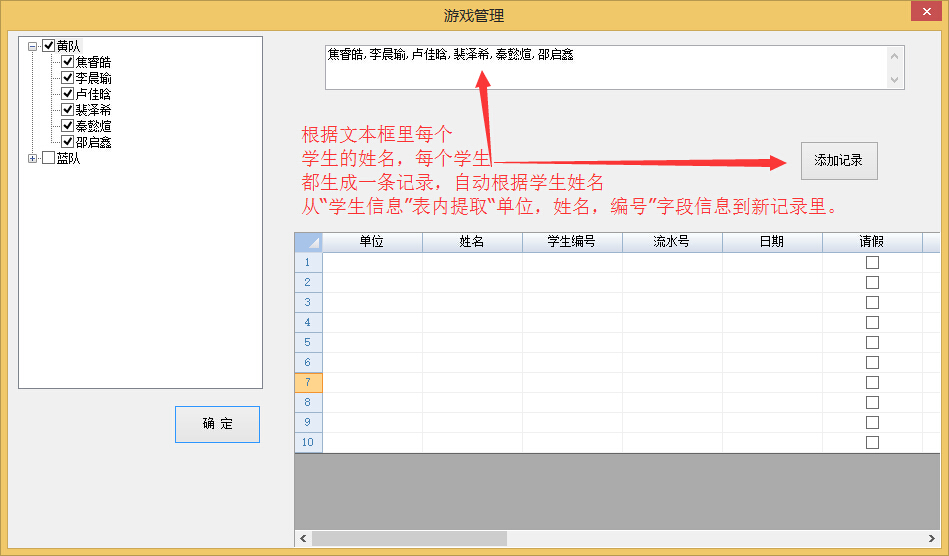Select grid row header 10

pos(309,442)
